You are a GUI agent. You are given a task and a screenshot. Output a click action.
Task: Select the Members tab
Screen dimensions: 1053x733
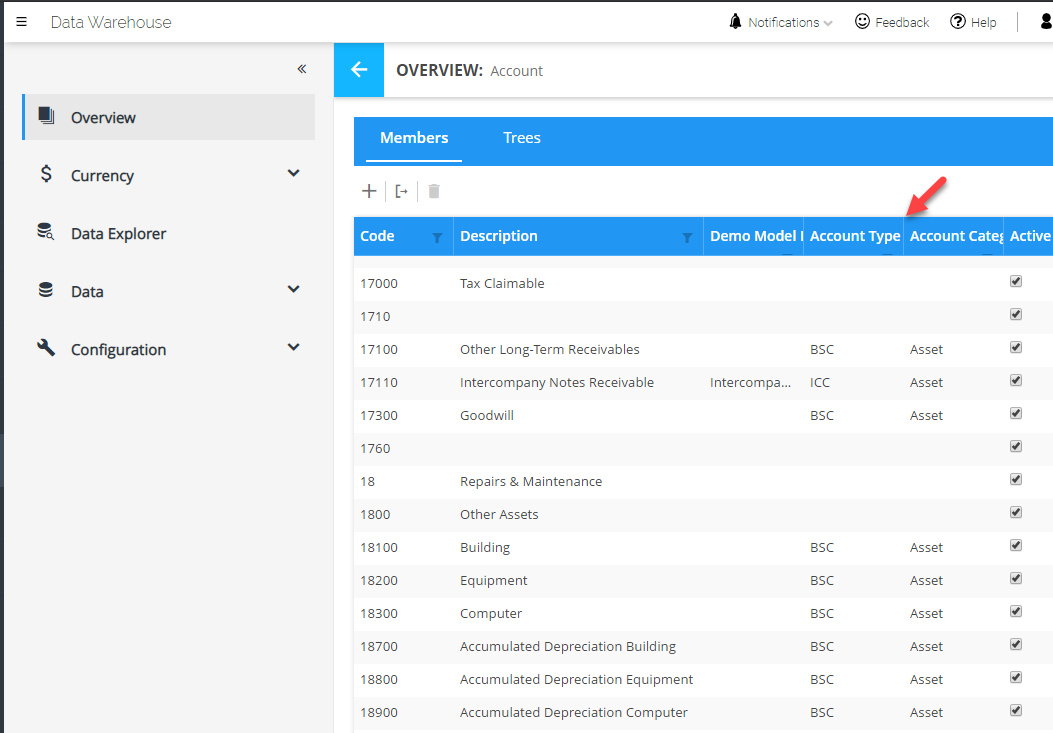pyautogui.click(x=414, y=138)
